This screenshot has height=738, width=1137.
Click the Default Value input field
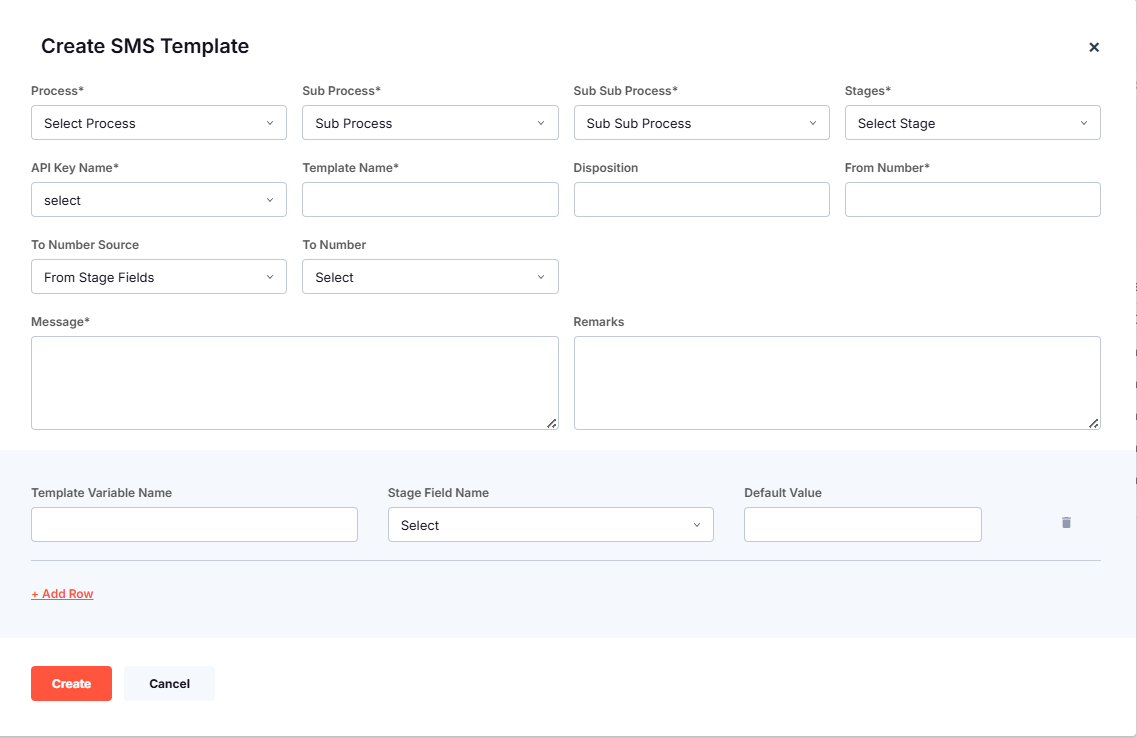coord(862,524)
